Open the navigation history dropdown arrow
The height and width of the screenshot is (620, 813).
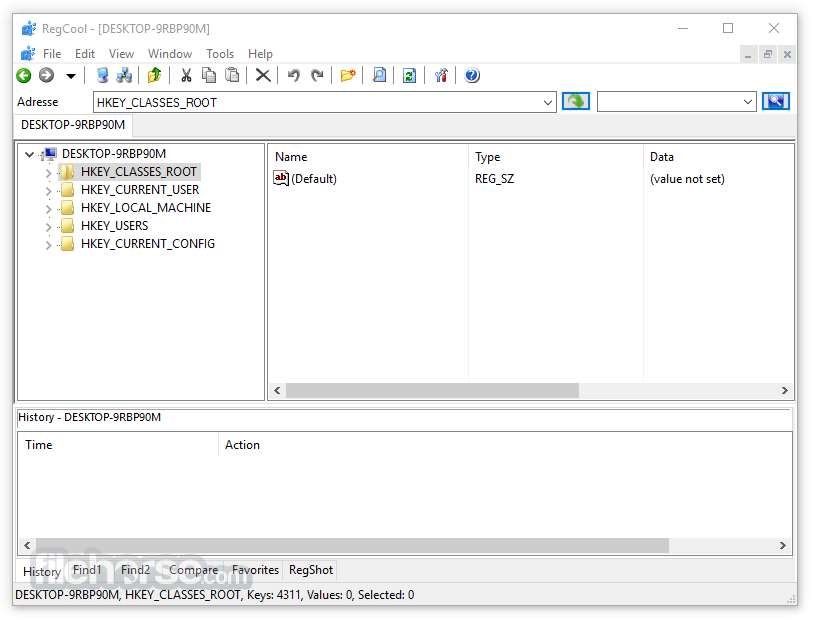(71, 77)
